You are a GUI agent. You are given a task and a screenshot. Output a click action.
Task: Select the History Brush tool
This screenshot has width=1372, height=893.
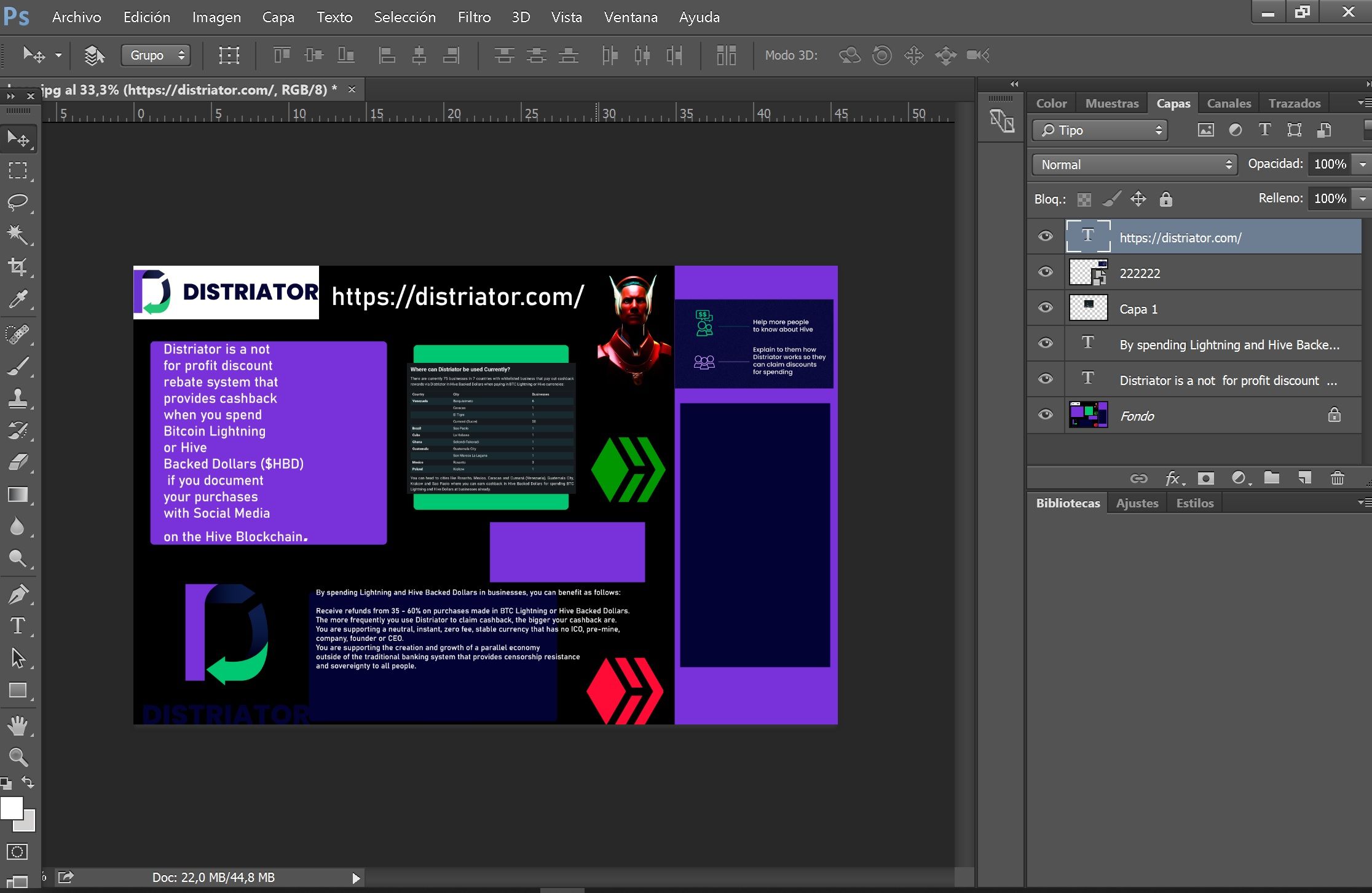(x=18, y=431)
